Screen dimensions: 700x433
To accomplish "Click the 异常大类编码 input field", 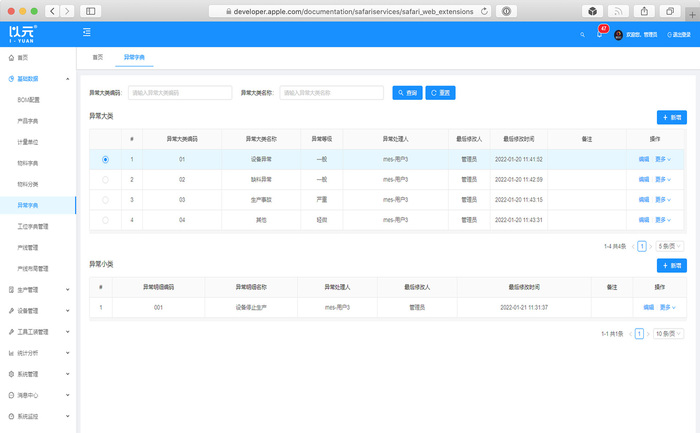I will tap(179, 92).
